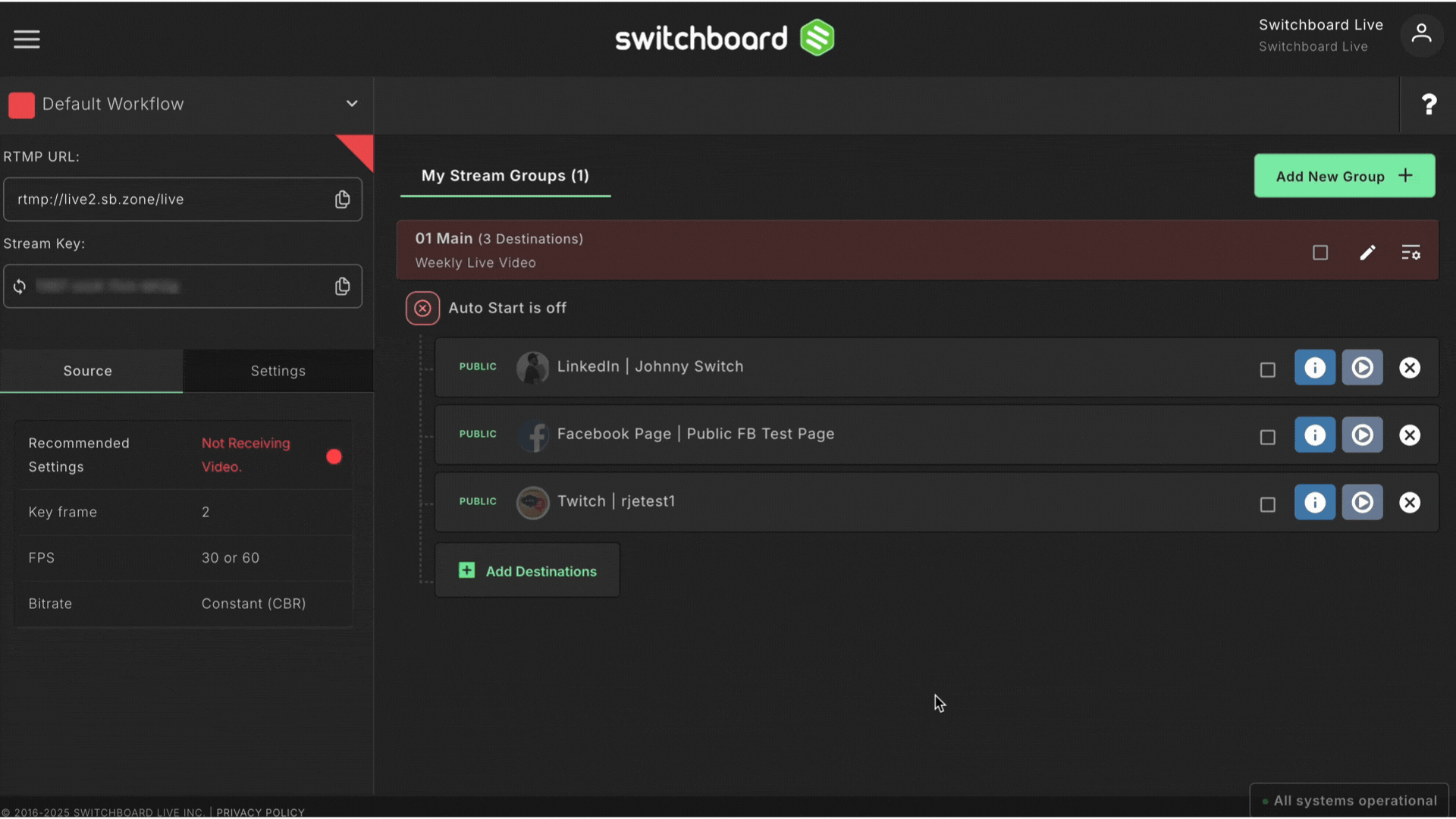Open the help question mark
This screenshot has width=1456, height=819.
pos(1429,104)
